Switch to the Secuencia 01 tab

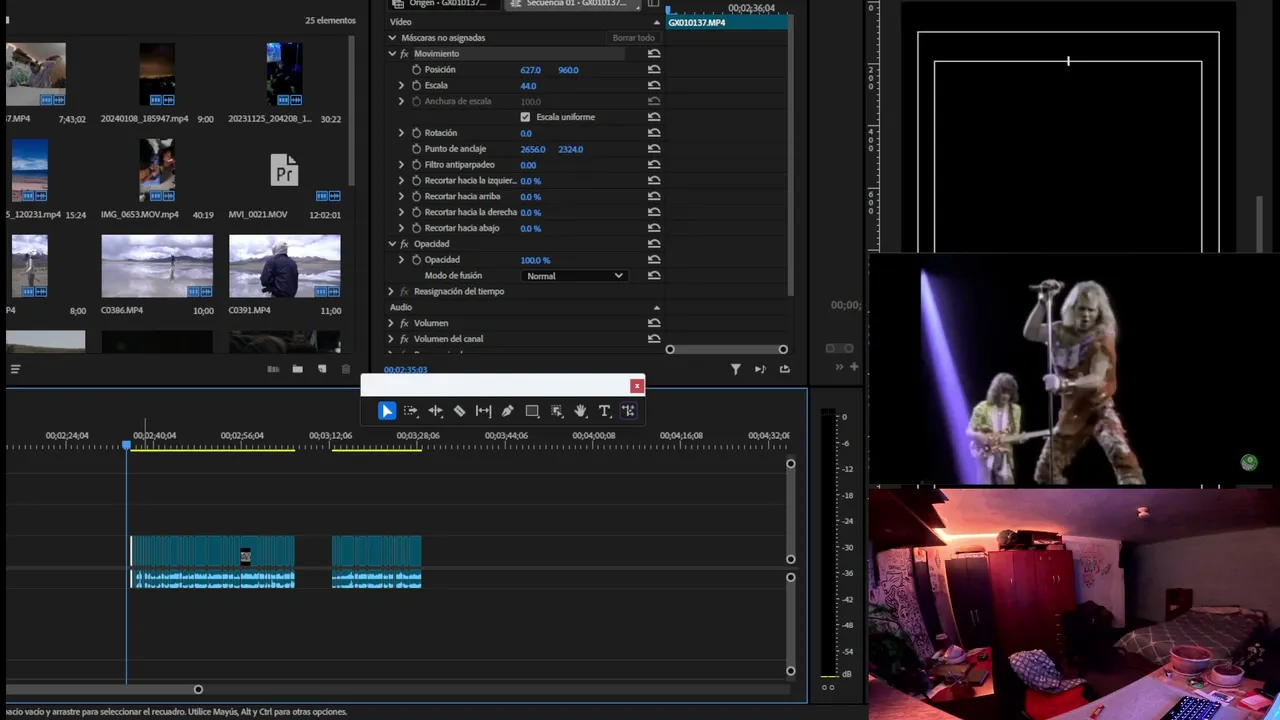pos(574,4)
